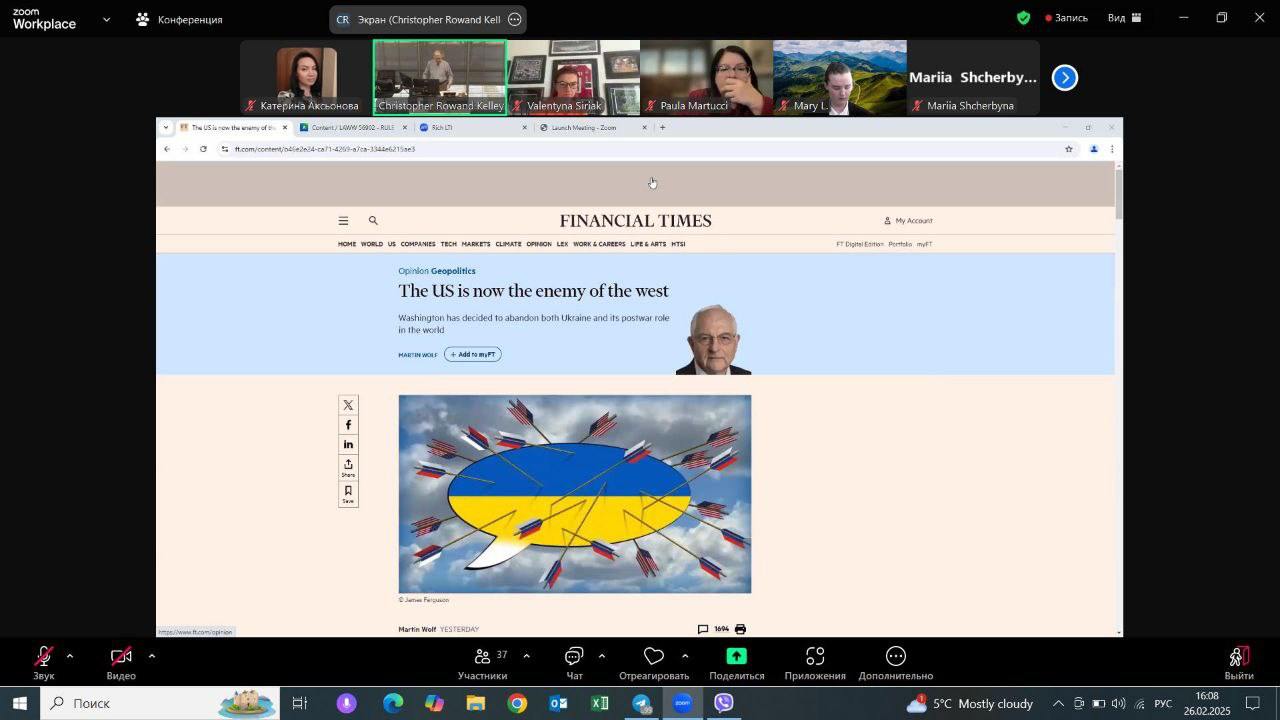Open Viber from the taskbar
Screen dimensions: 1280x720
[x=724, y=703]
